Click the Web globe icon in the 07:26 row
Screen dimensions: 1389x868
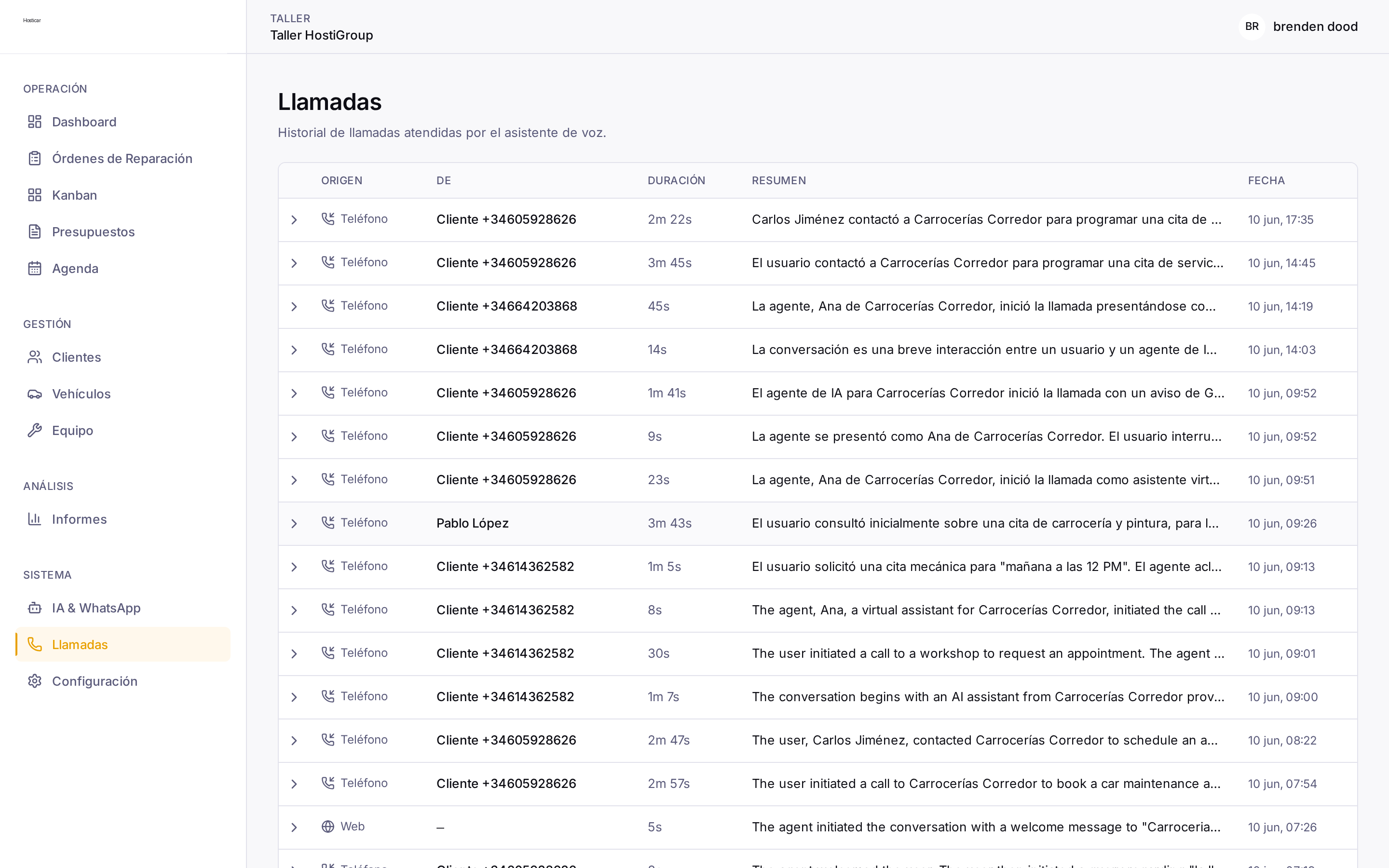tap(328, 827)
